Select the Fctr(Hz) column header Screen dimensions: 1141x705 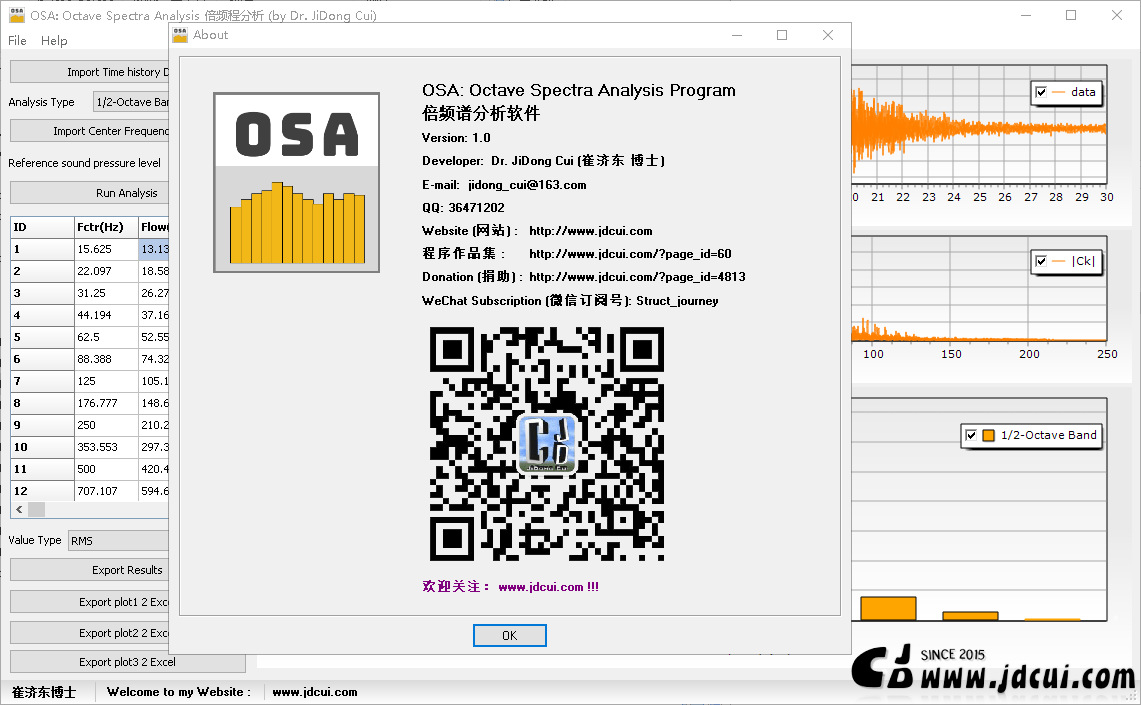coord(106,227)
